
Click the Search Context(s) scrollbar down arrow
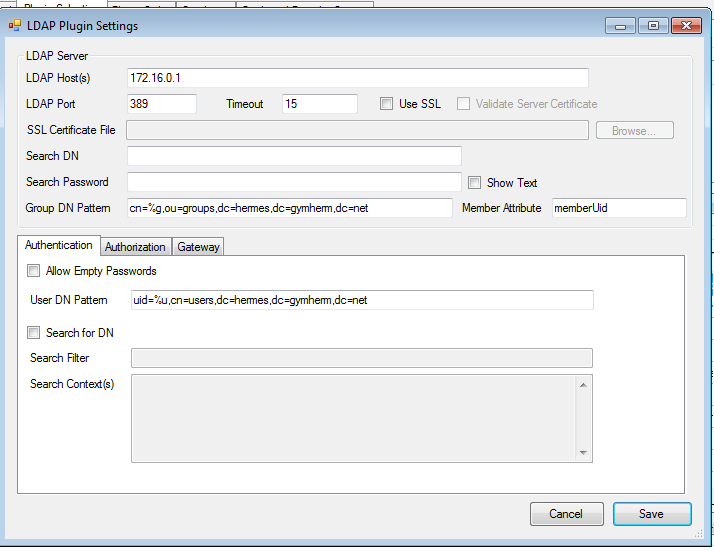coord(584,453)
